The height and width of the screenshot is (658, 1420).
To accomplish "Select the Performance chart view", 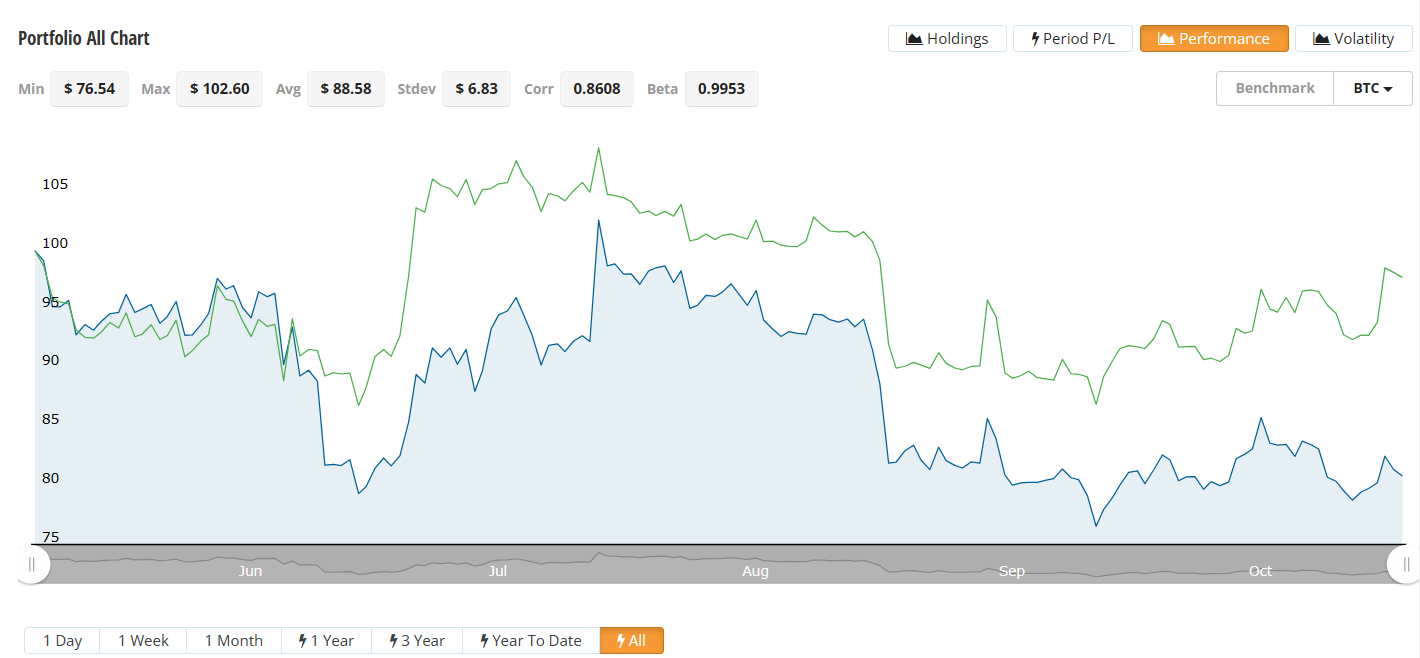I will point(1214,39).
